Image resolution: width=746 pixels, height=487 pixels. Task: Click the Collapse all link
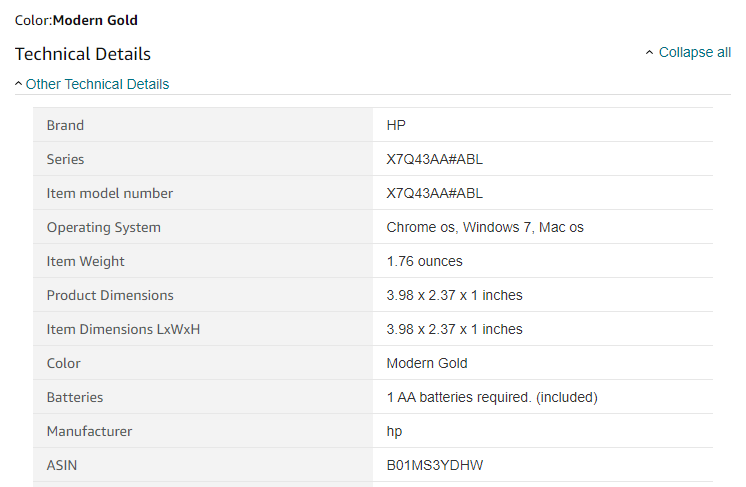click(694, 52)
